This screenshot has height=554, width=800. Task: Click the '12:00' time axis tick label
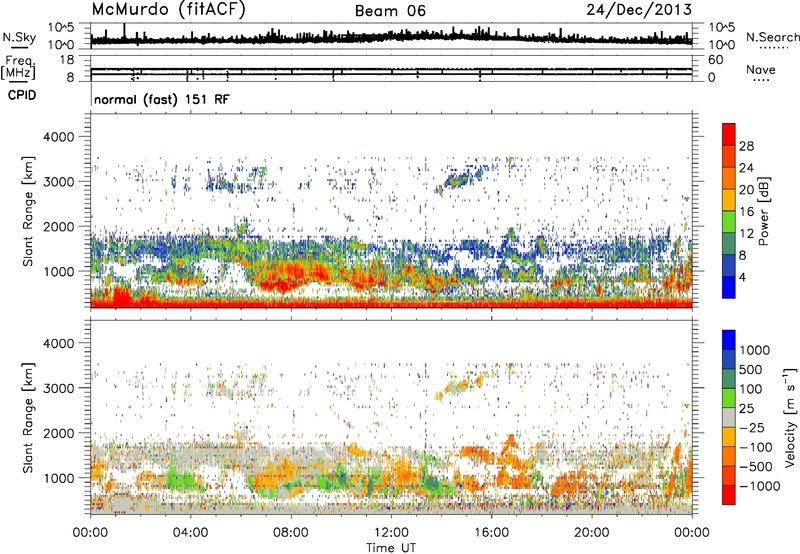point(391,533)
